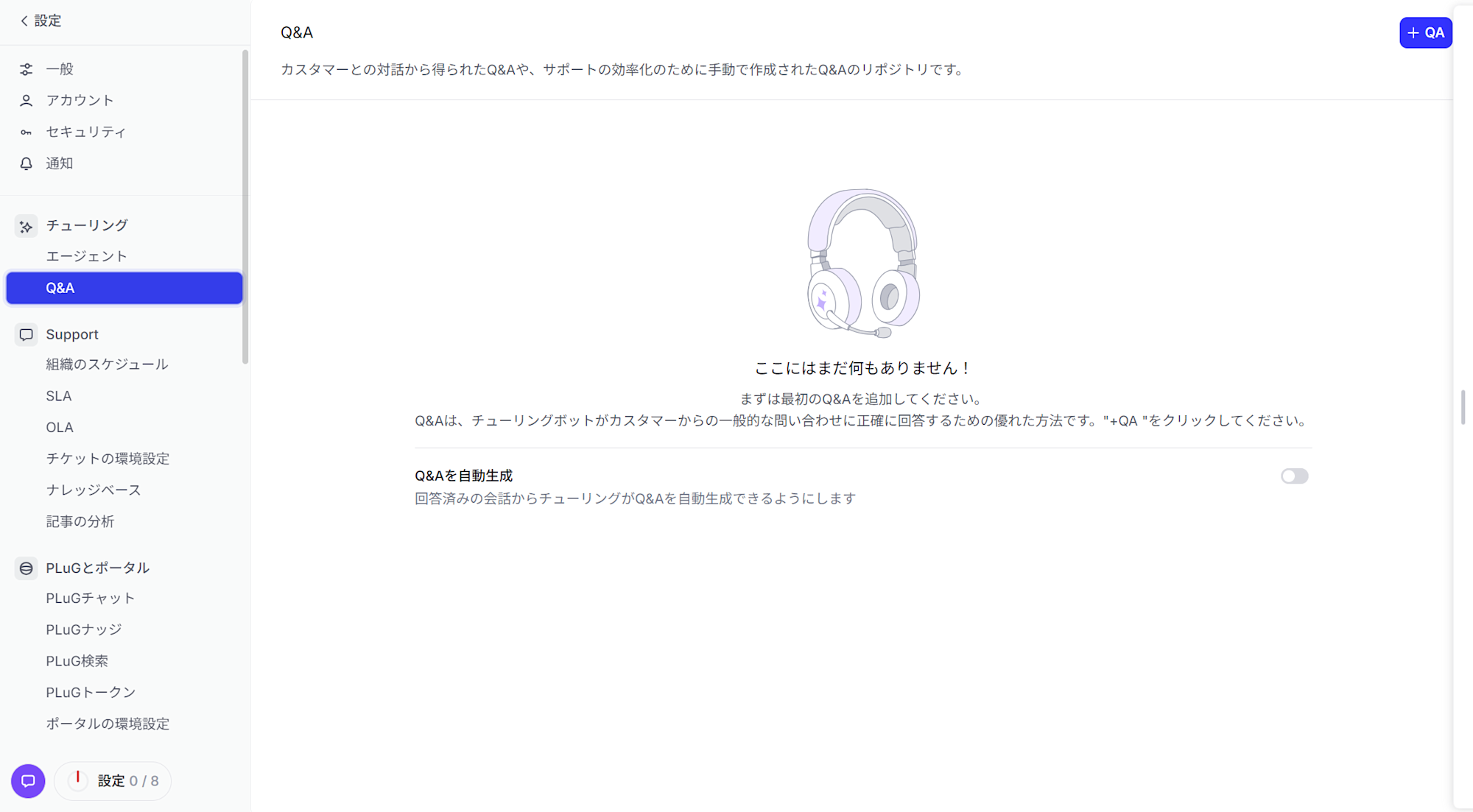
Task: Click the チューリング sparkle icon
Action: pyautogui.click(x=26, y=225)
